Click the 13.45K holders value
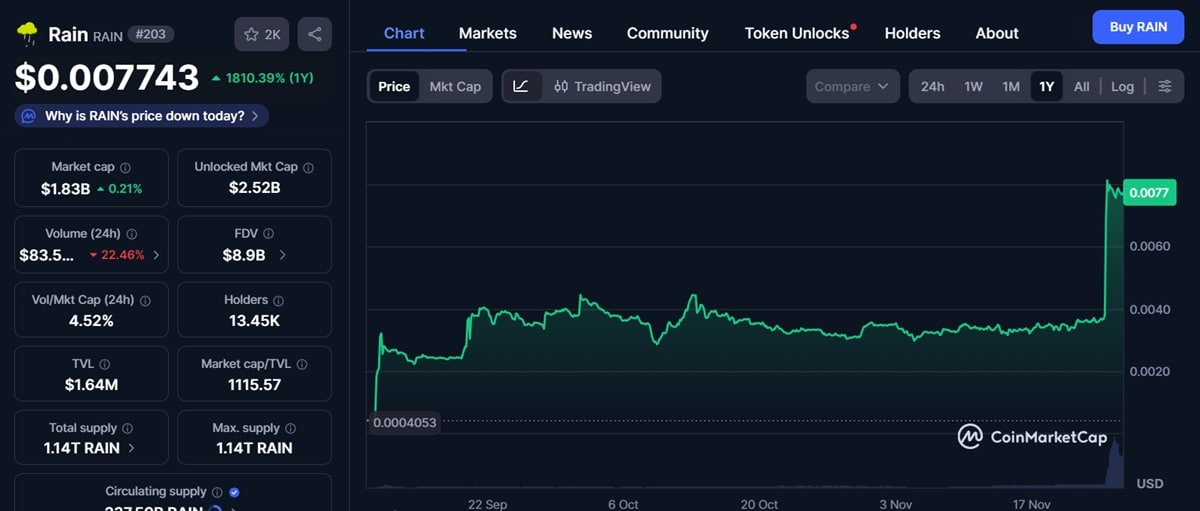 point(254,320)
